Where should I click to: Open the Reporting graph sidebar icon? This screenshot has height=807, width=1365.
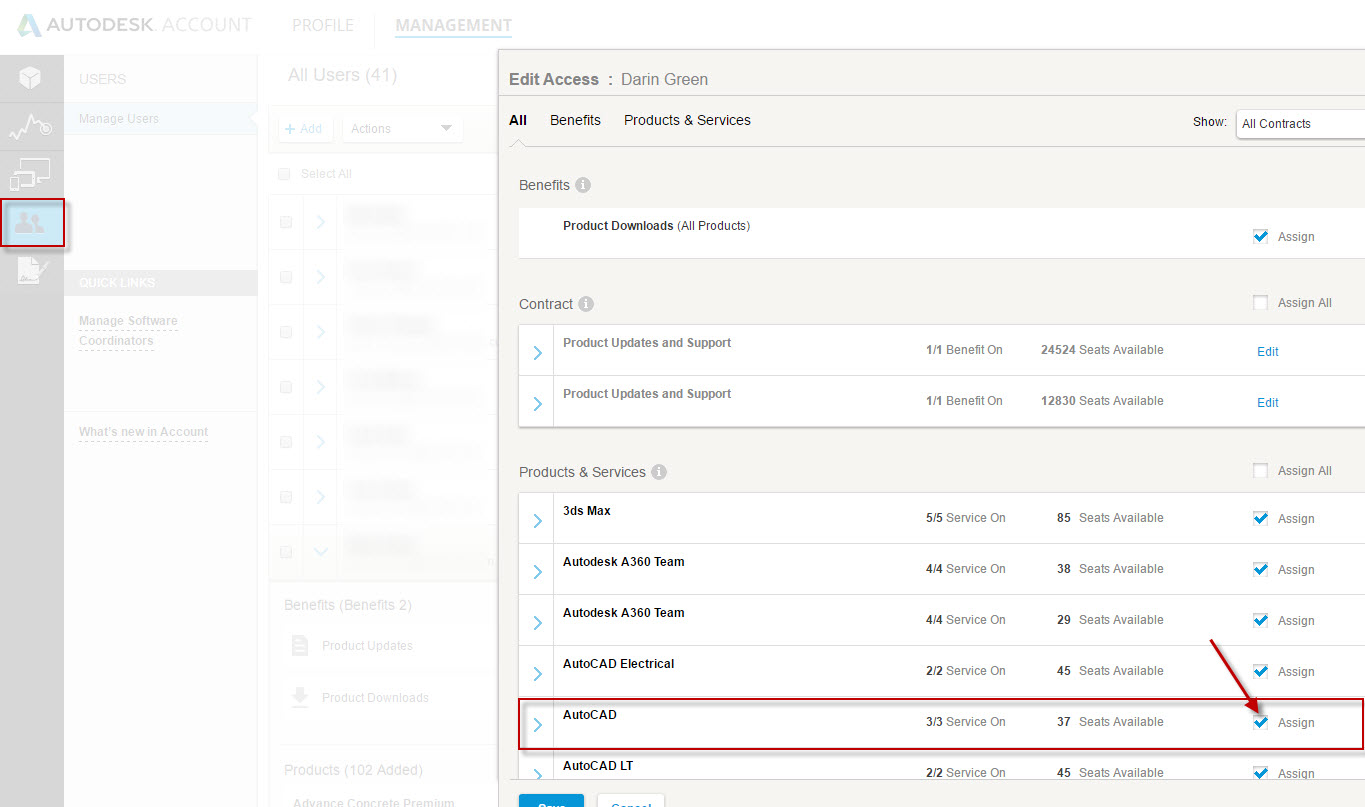(x=31, y=127)
